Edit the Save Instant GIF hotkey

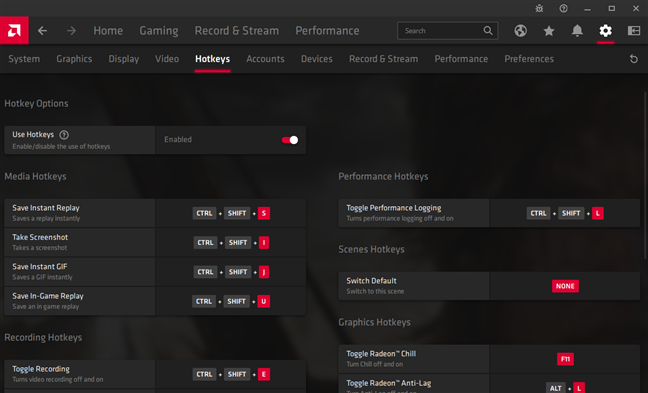point(231,272)
